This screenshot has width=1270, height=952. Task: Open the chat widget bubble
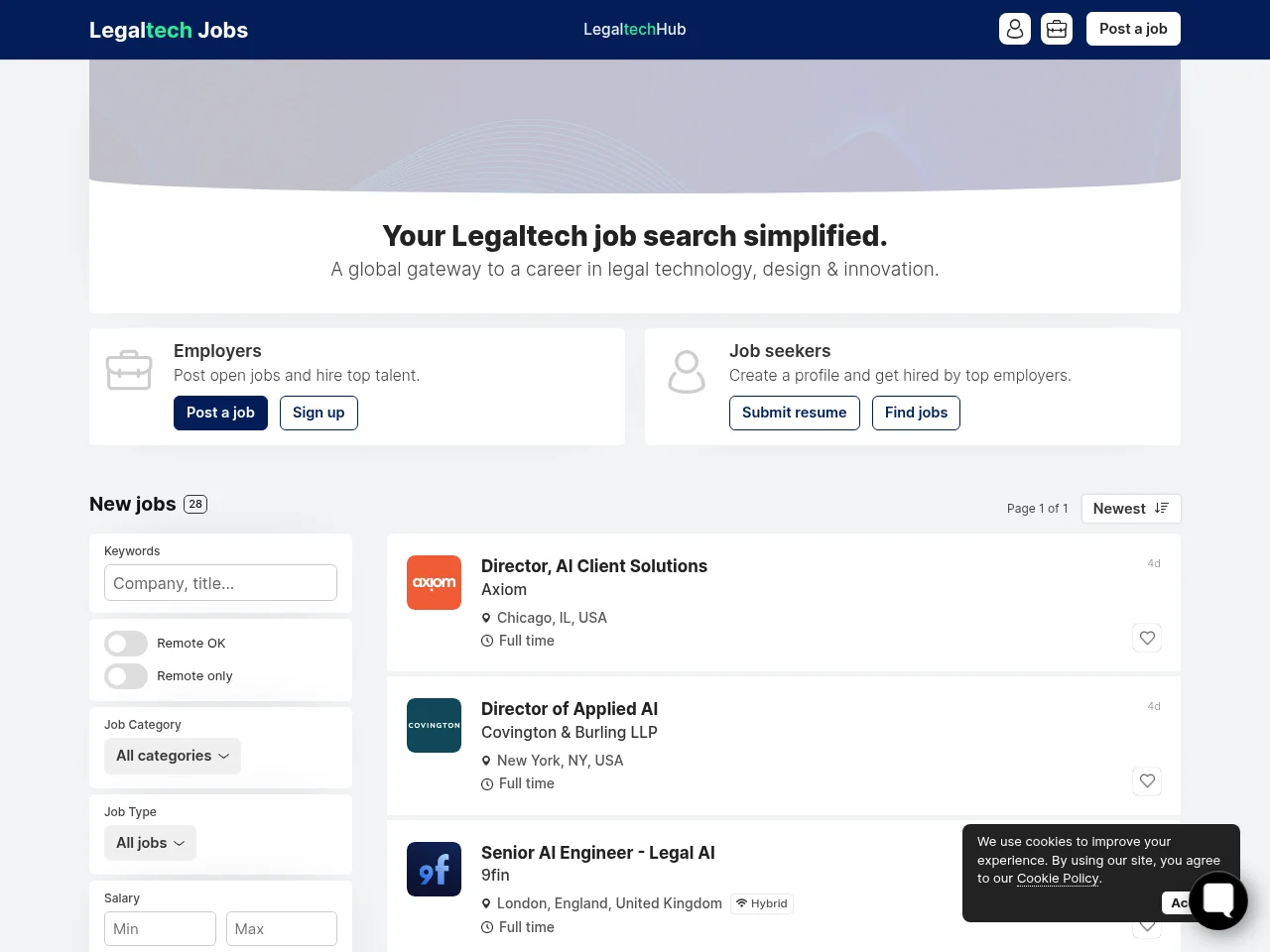point(1217,900)
